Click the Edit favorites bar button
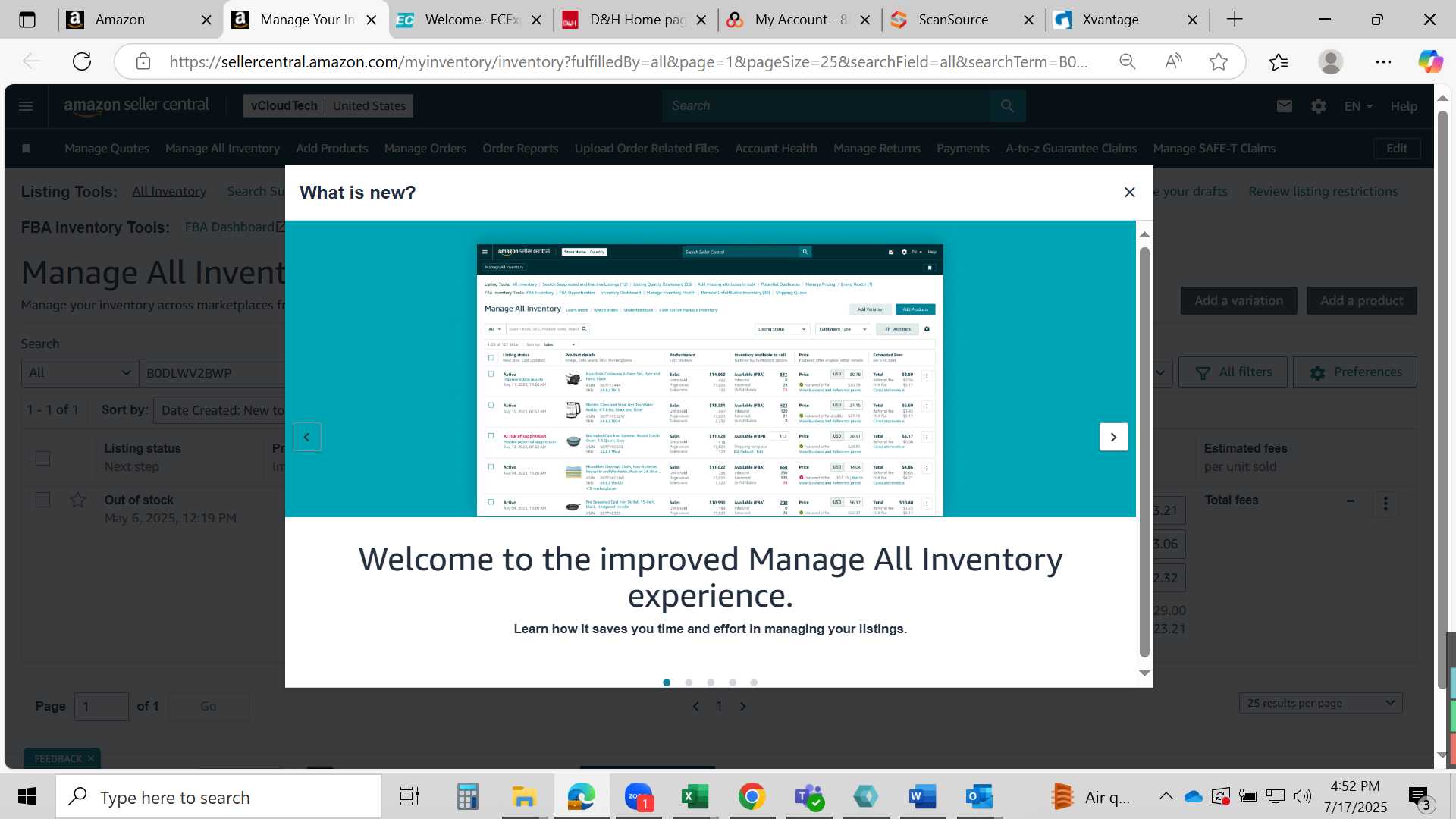The height and width of the screenshot is (819, 1456). (x=1397, y=149)
